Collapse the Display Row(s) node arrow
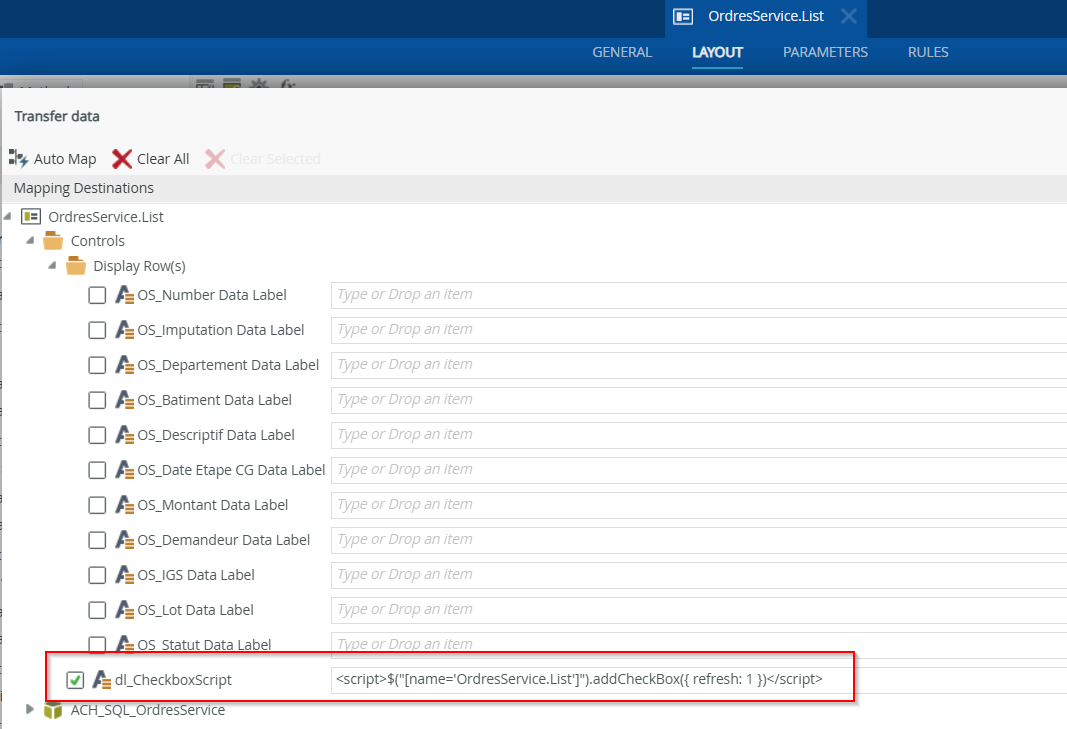This screenshot has width=1067, height=729. click(53, 266)
